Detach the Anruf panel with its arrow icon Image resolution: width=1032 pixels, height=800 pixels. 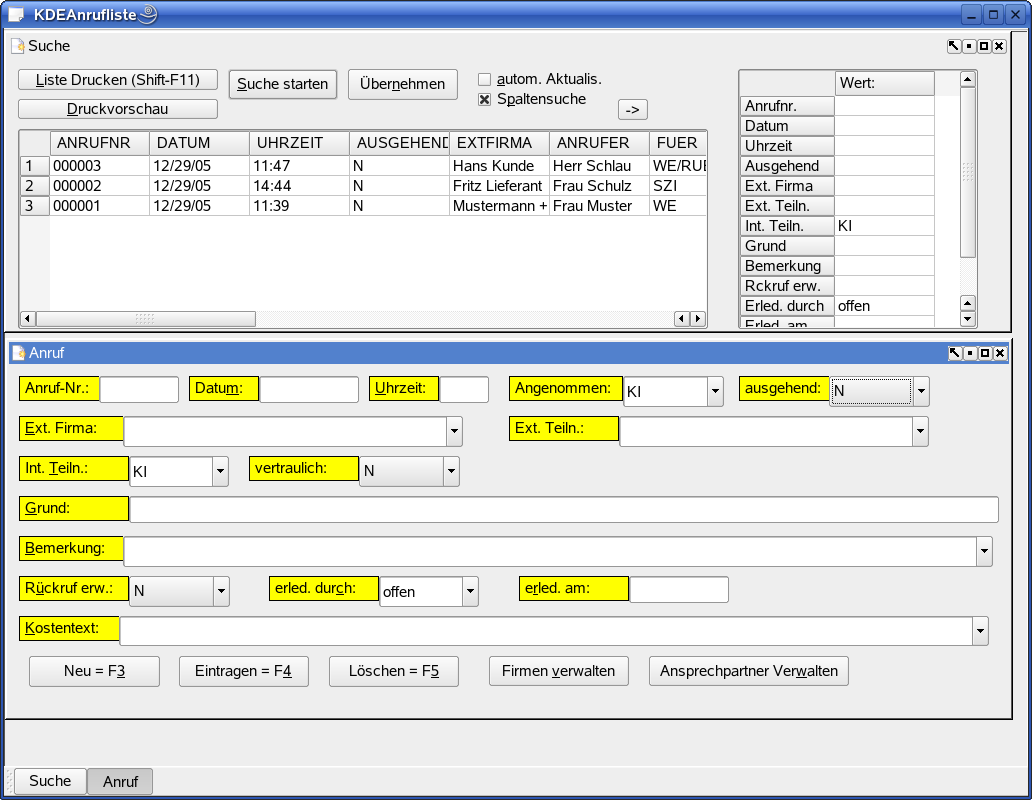click(954, 353)
